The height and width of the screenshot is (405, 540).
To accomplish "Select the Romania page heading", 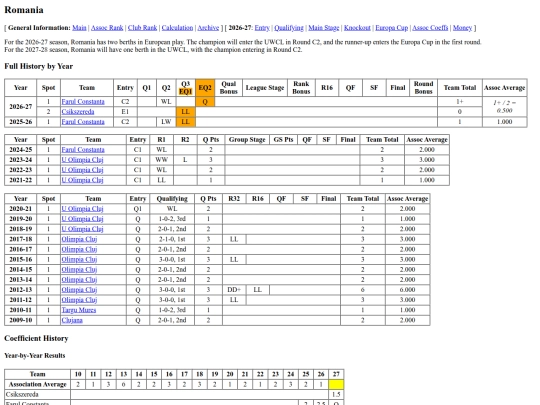I will 24,10.
